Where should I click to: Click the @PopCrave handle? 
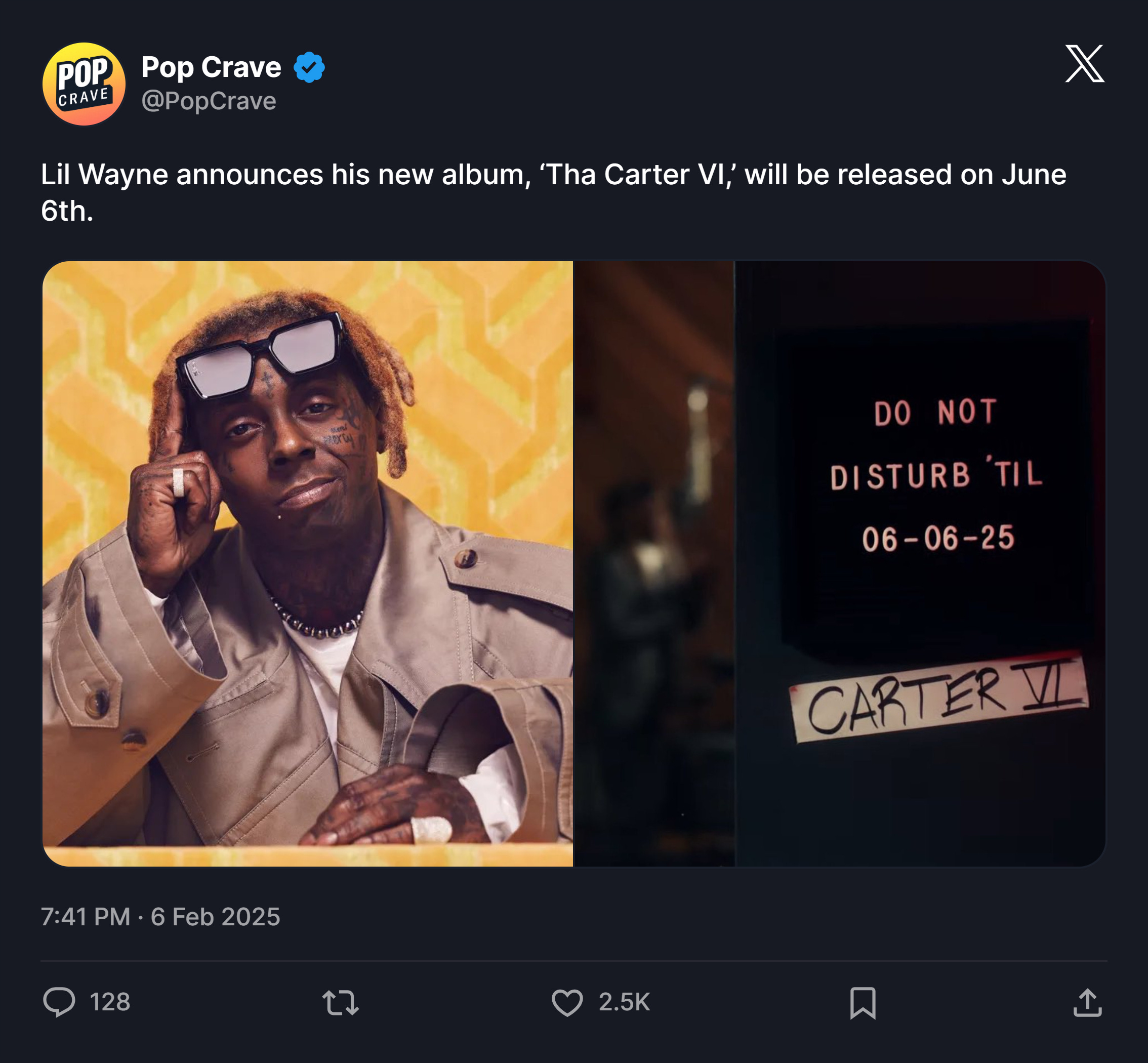click(x=209, y=101)
